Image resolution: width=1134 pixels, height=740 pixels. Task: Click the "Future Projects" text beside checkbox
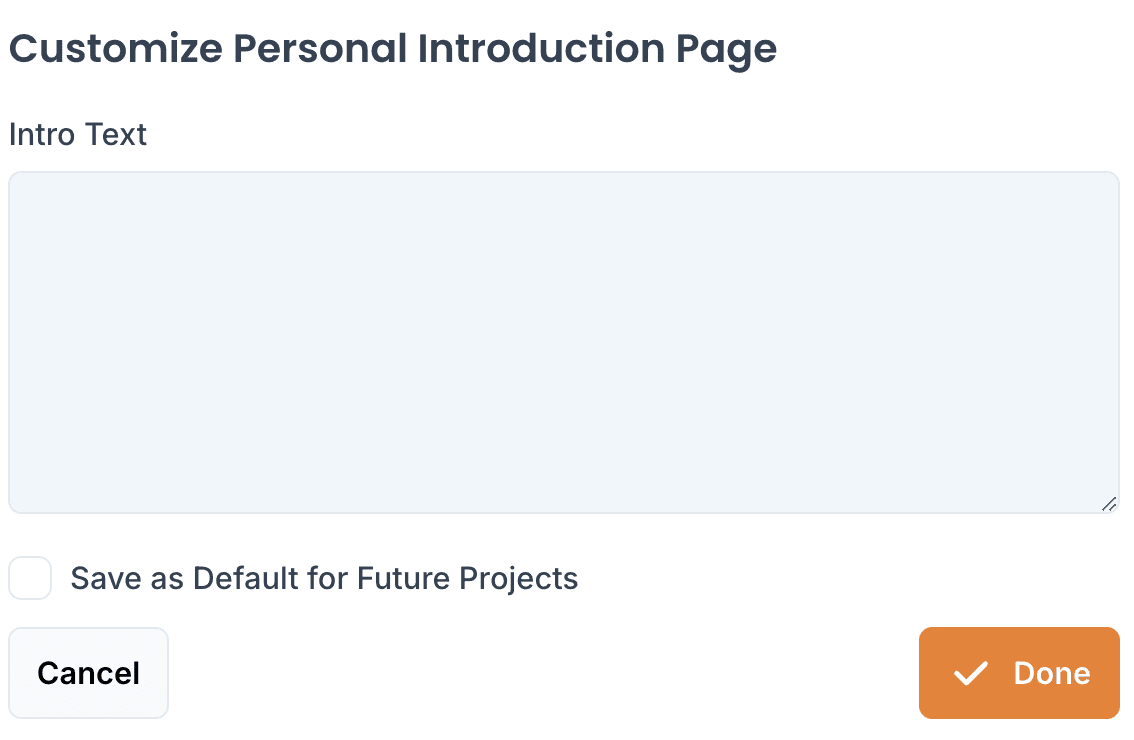tap(467, 579)
